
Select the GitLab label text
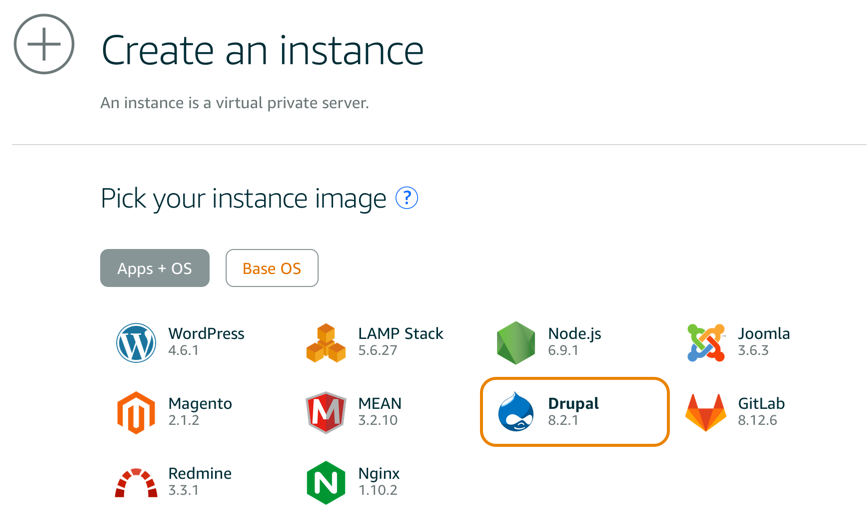(x=761, y=403)
